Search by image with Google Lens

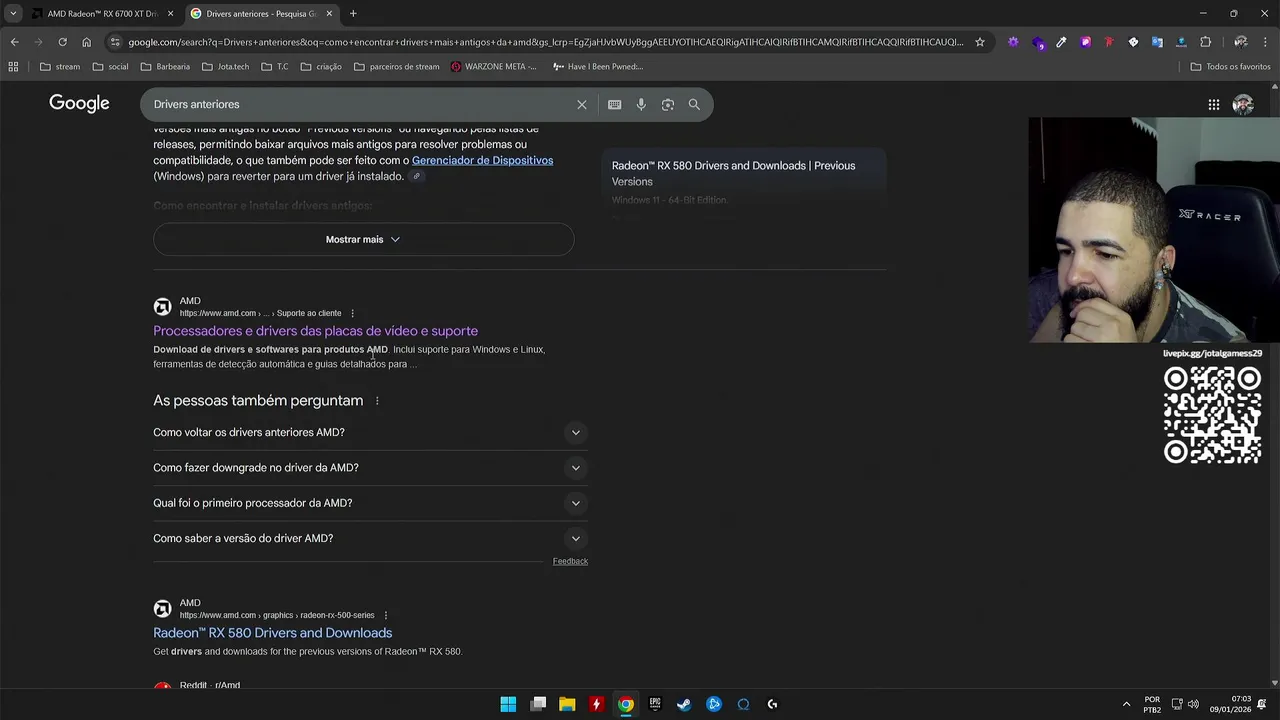point(668,104)
